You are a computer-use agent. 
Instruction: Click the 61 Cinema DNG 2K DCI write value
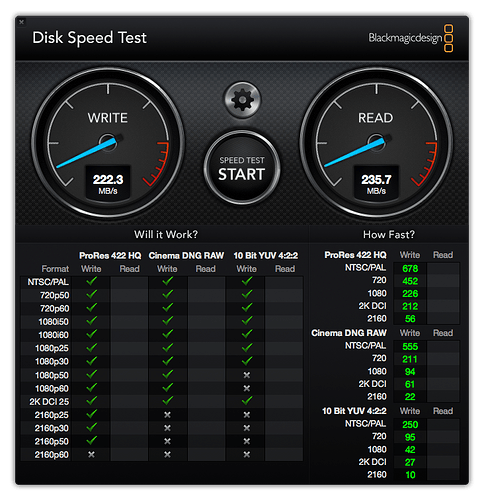pyautogui.click(x=410, y=384)
